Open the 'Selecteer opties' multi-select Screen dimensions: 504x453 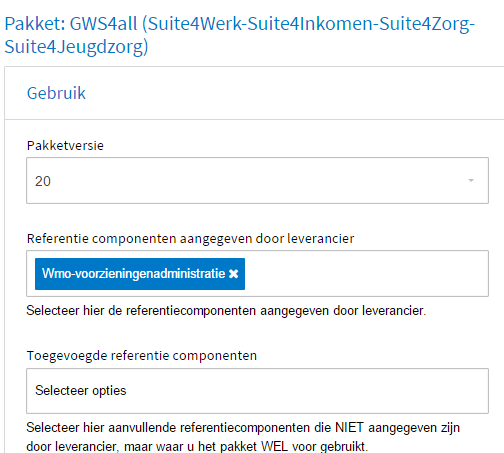coord(257,391)
